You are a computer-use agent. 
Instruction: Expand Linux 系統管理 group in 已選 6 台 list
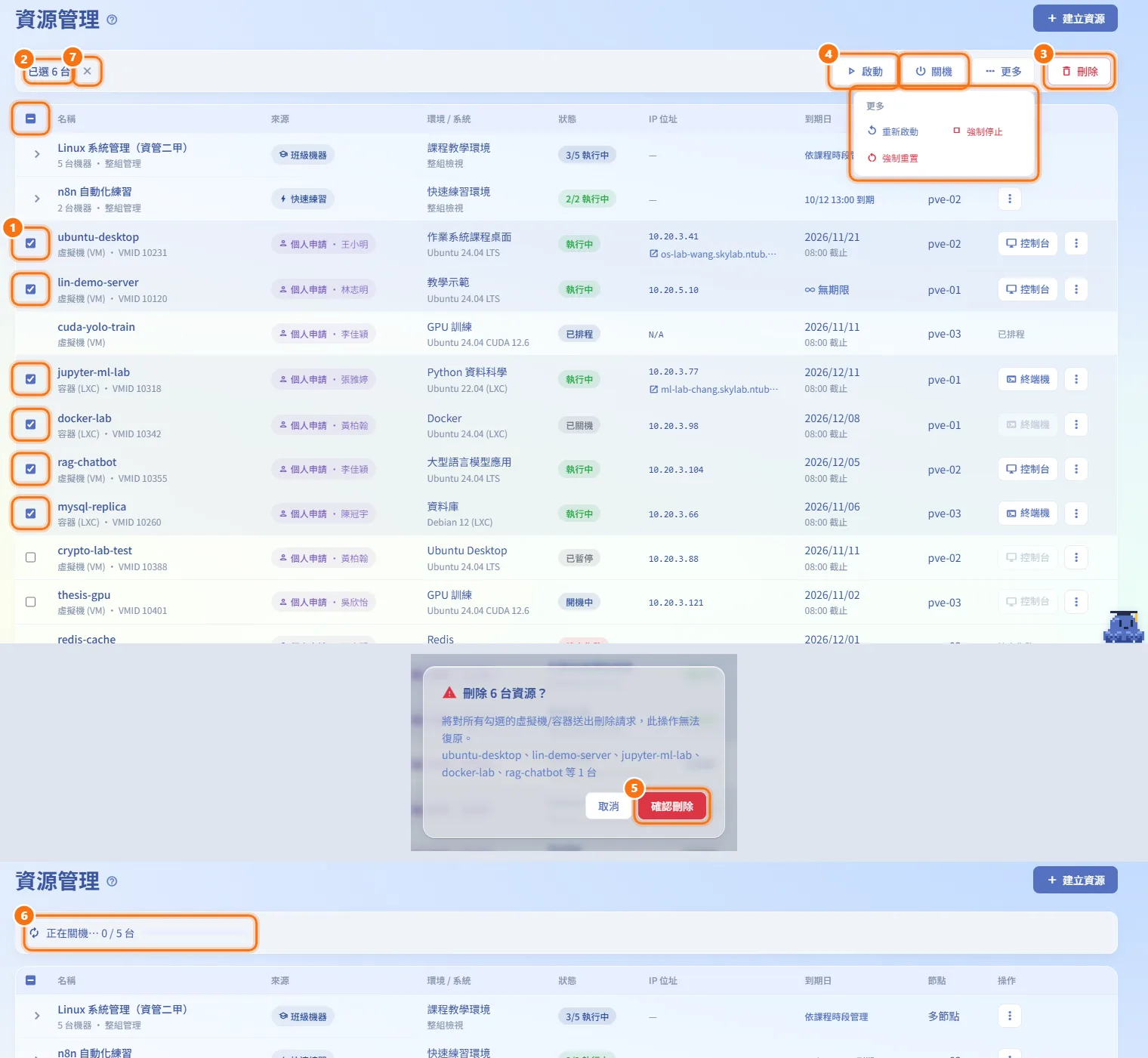(37, 154)
